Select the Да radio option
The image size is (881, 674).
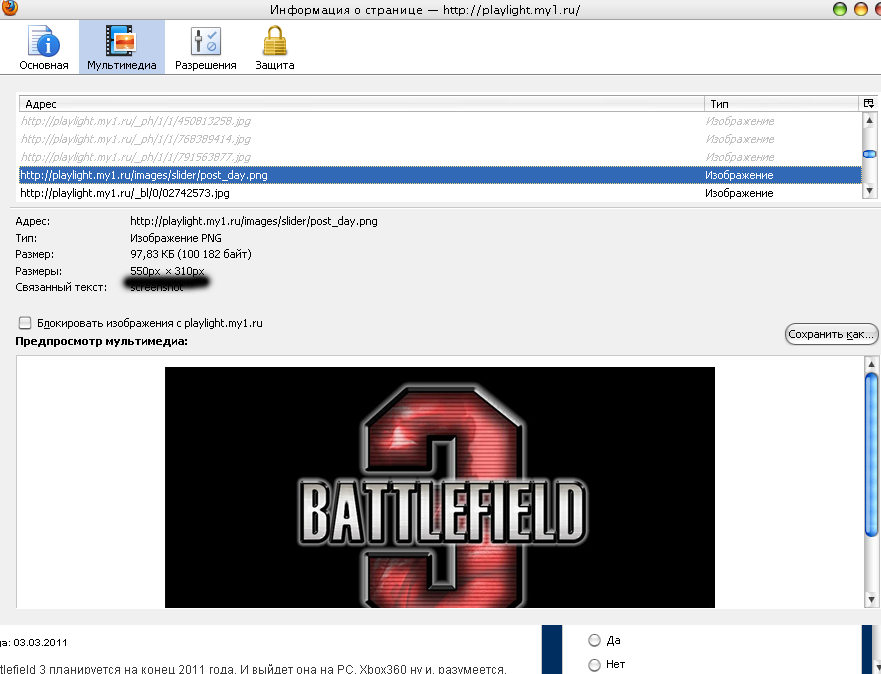tap(594, 640)
